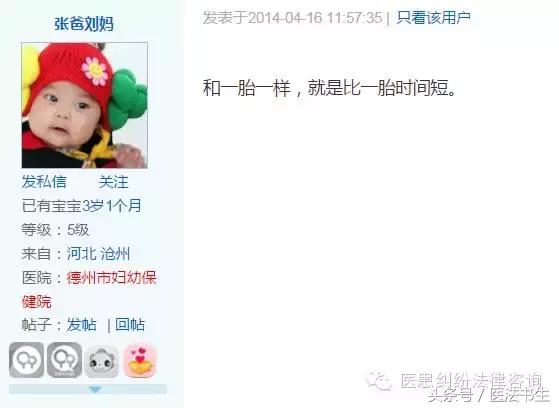Image resolution: width=559 pixels, height=408 pixels.
Task: Open hospital link 德州市妇幼保健院
Action: pyautogui.click(x=89, y=290)
